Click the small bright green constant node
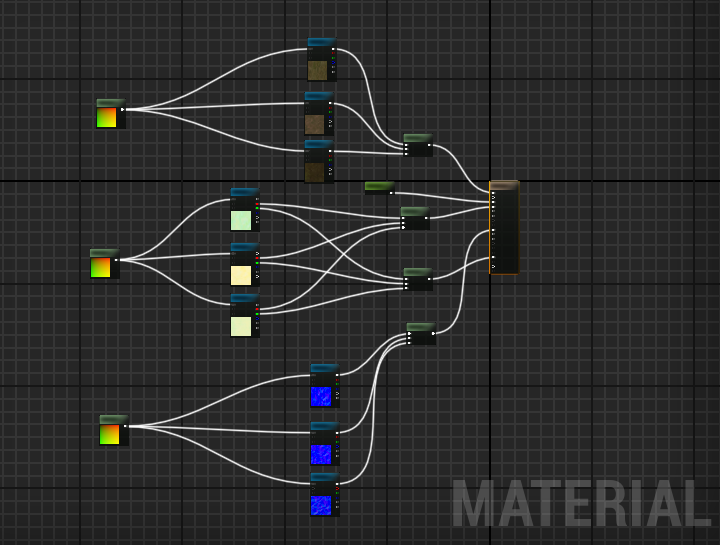Screen dimensions: 720x545 point(378,187)
